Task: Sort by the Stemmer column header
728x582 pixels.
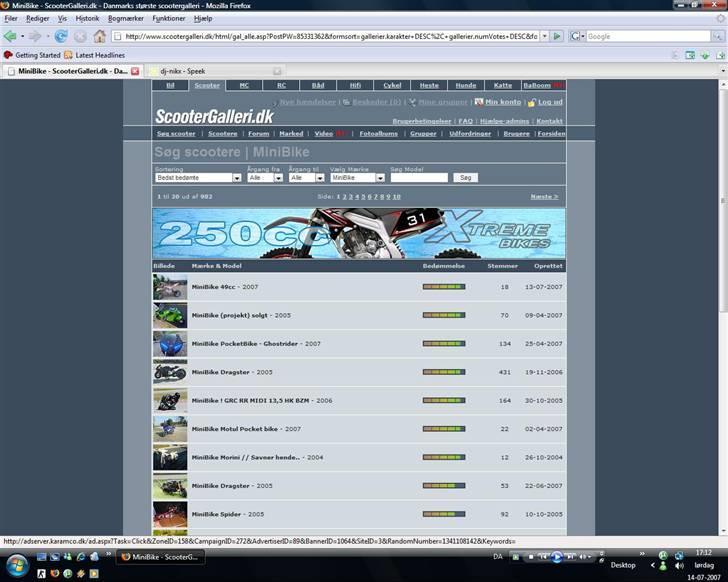Action: 502,266
